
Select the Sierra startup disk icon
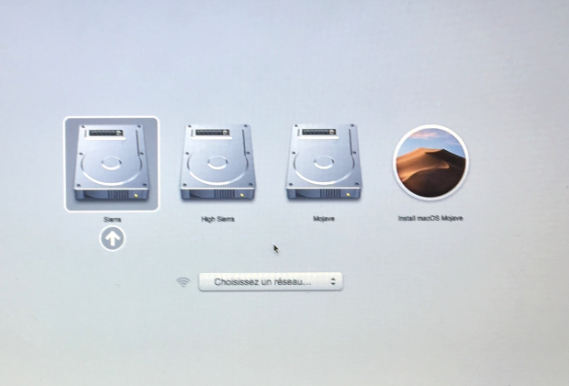tap(111, 163)
